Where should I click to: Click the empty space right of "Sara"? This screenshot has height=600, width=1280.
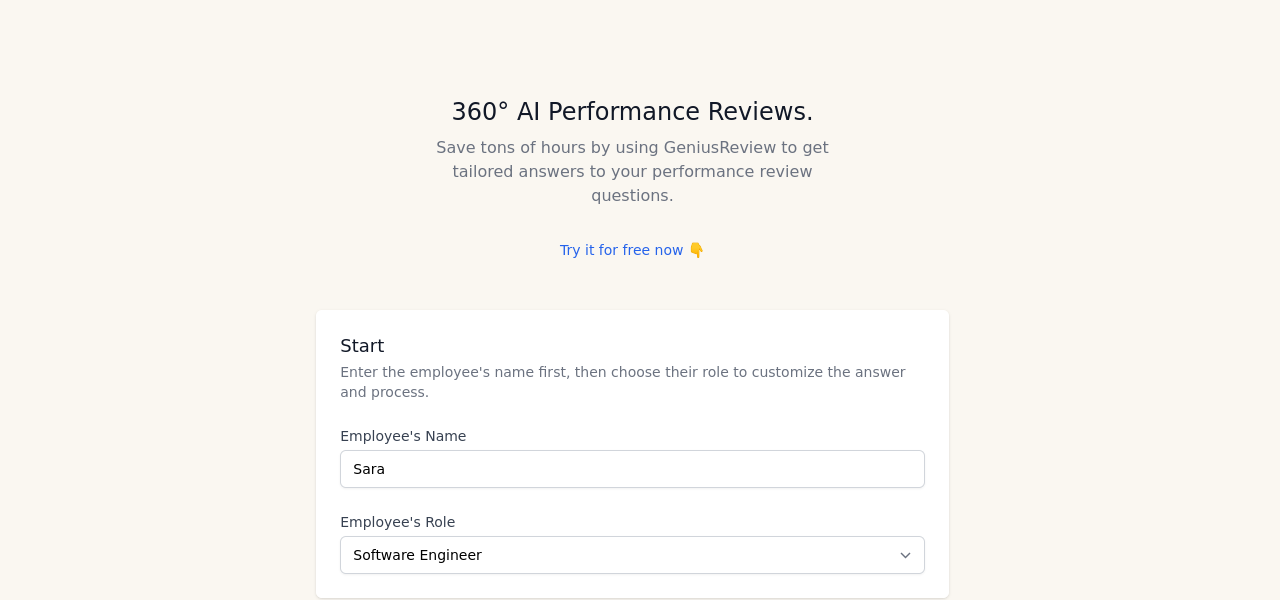pos(650,469)
